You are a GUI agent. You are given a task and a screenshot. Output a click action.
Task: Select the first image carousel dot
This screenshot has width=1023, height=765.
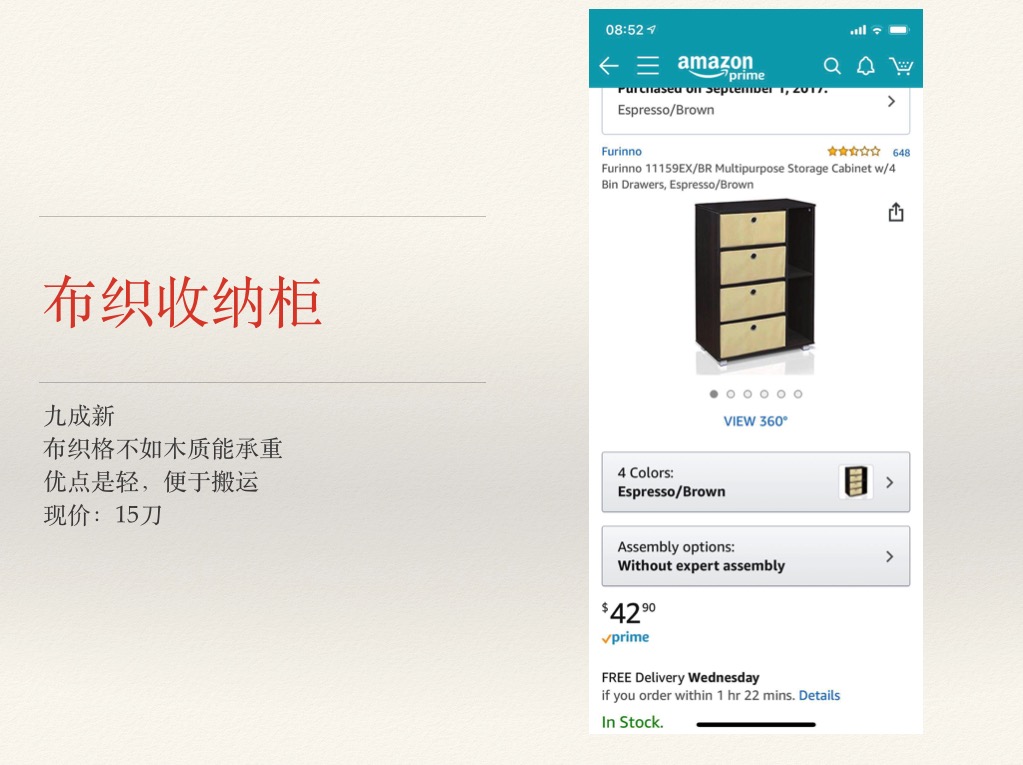coord(714,394)
